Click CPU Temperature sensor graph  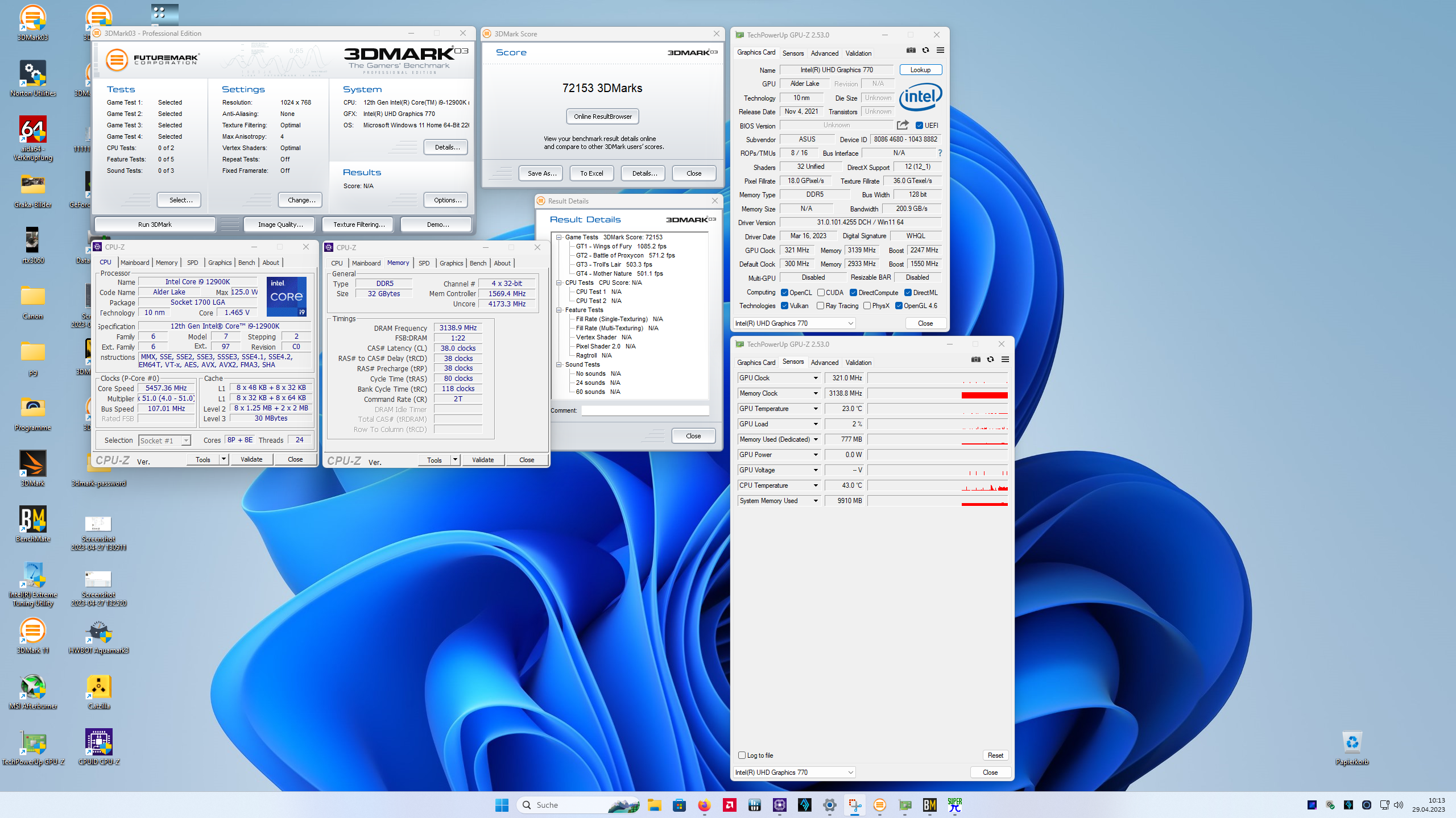pos(937,485)
